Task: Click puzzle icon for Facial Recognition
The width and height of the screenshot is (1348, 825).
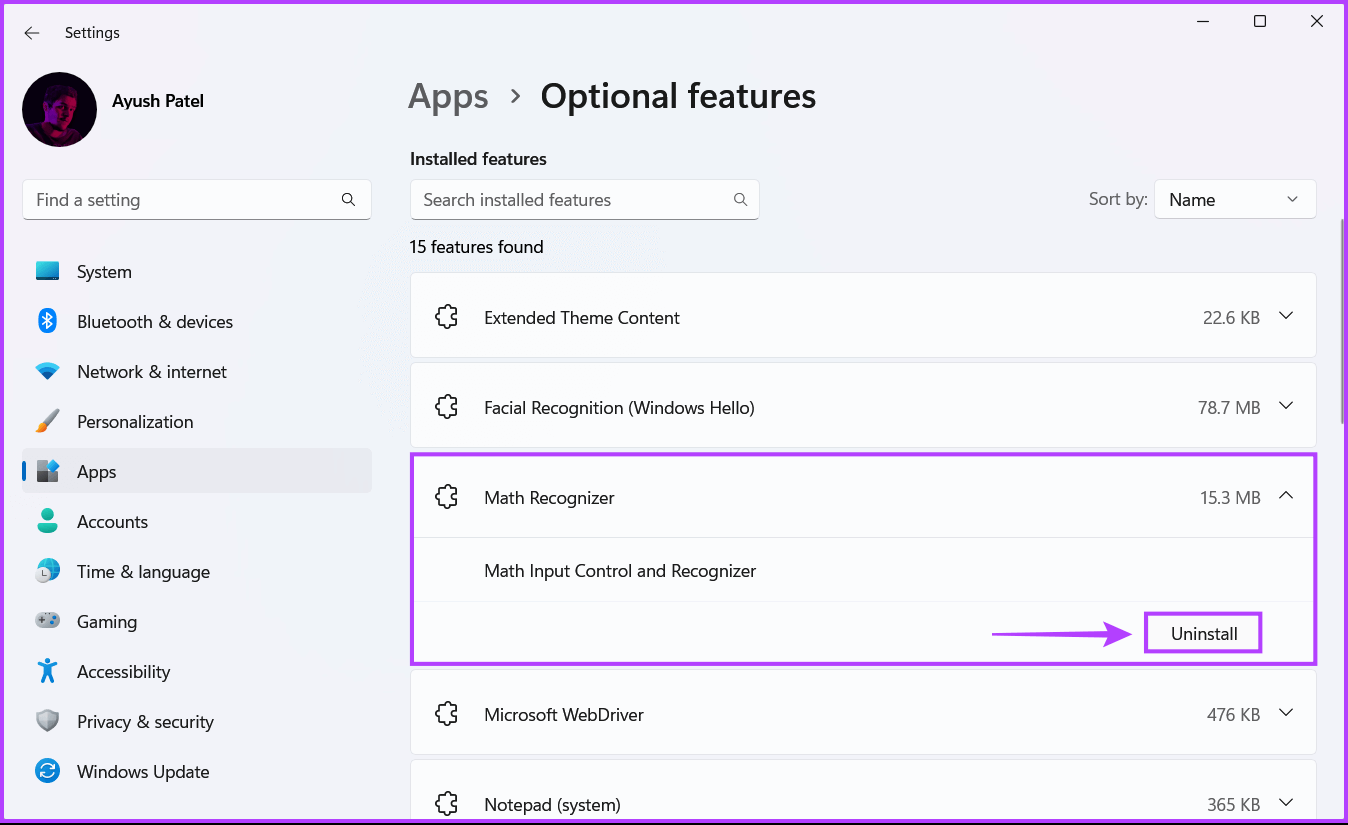Action: click(446, 407)
